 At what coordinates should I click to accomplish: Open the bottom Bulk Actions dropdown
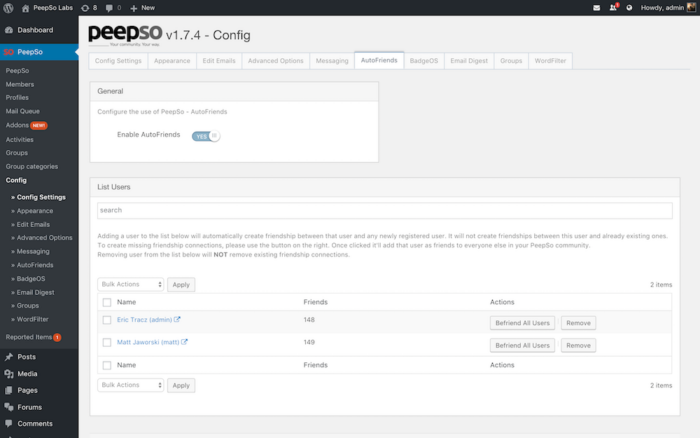130,385
